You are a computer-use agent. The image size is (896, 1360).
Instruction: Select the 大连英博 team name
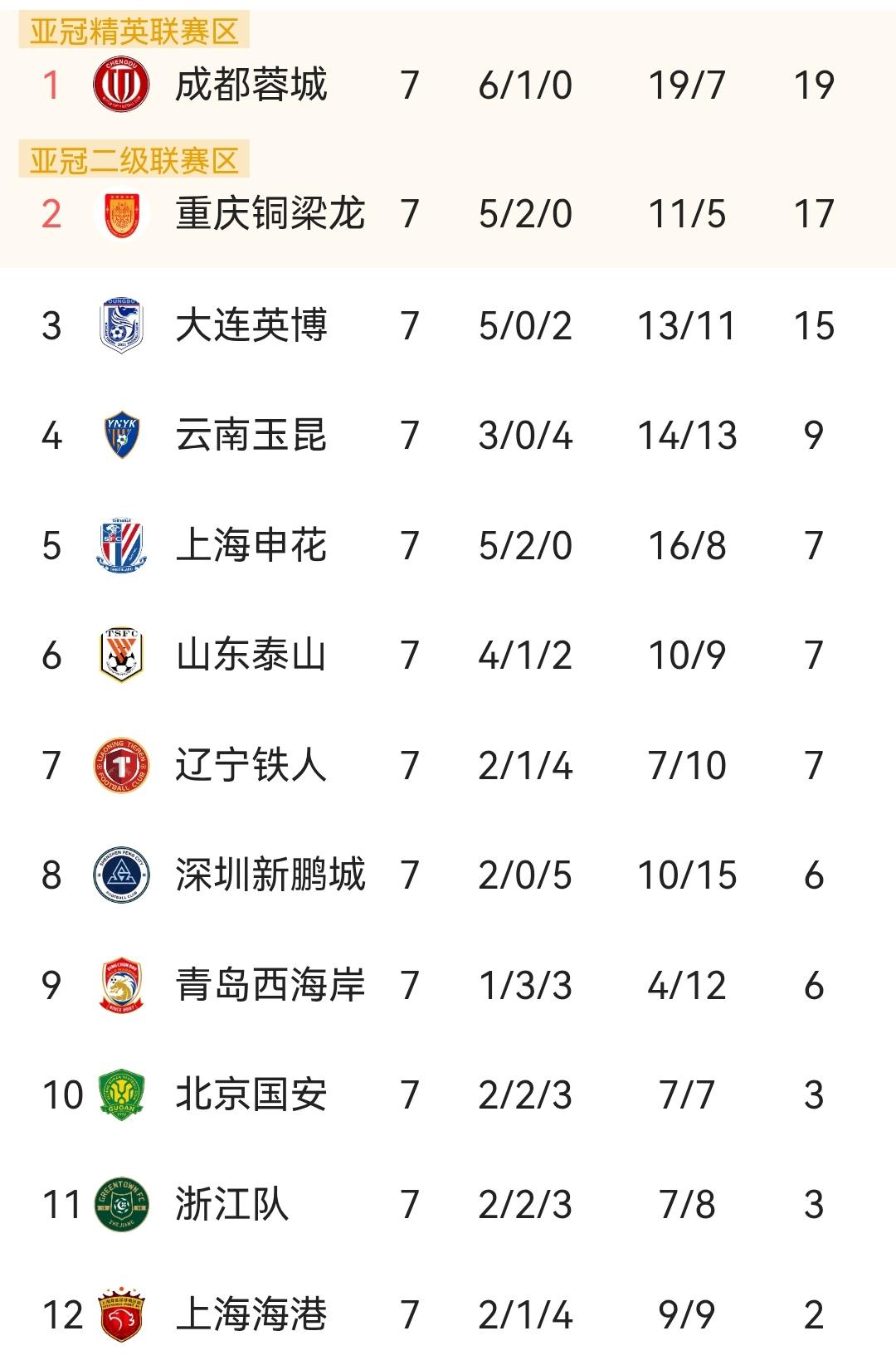click(251, 325)
